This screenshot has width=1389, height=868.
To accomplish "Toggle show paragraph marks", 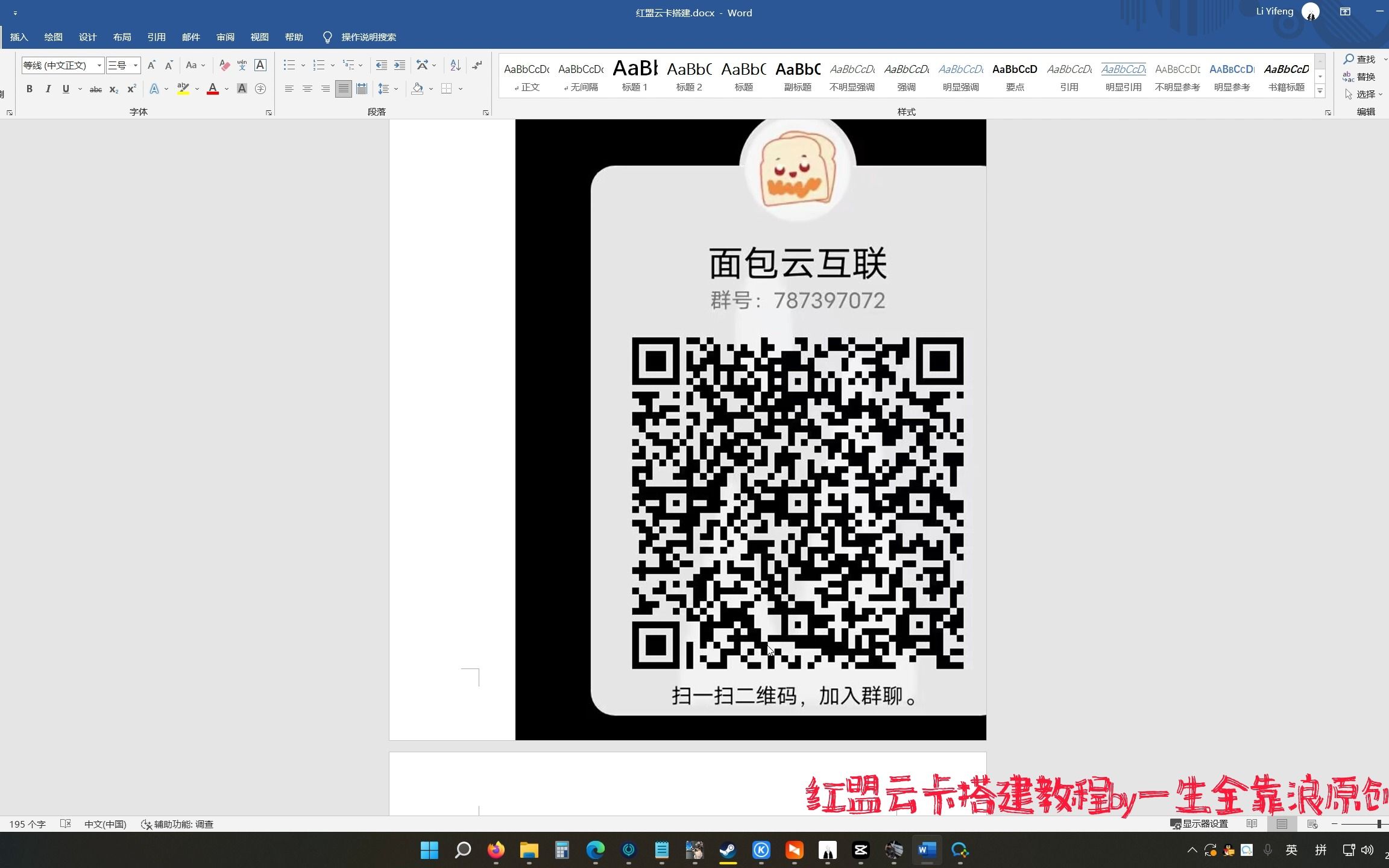I will (x=477, y=65).
